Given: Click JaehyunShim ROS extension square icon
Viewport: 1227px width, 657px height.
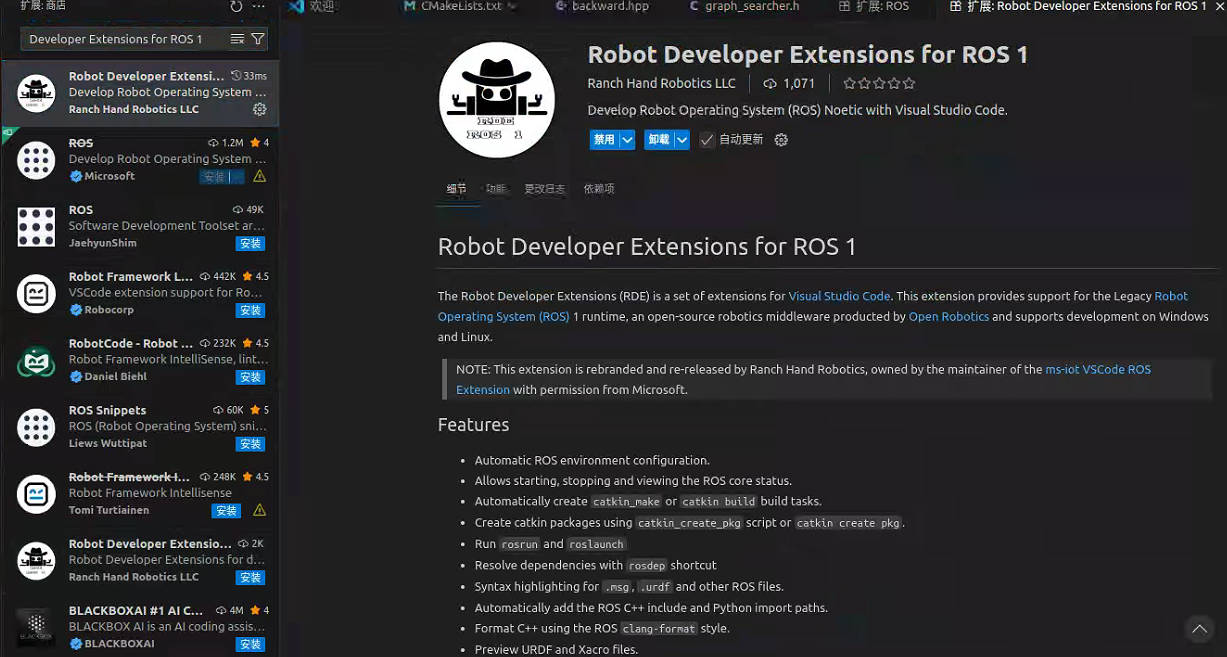Looking at the screenshot, I should click(x=36, y=227).
